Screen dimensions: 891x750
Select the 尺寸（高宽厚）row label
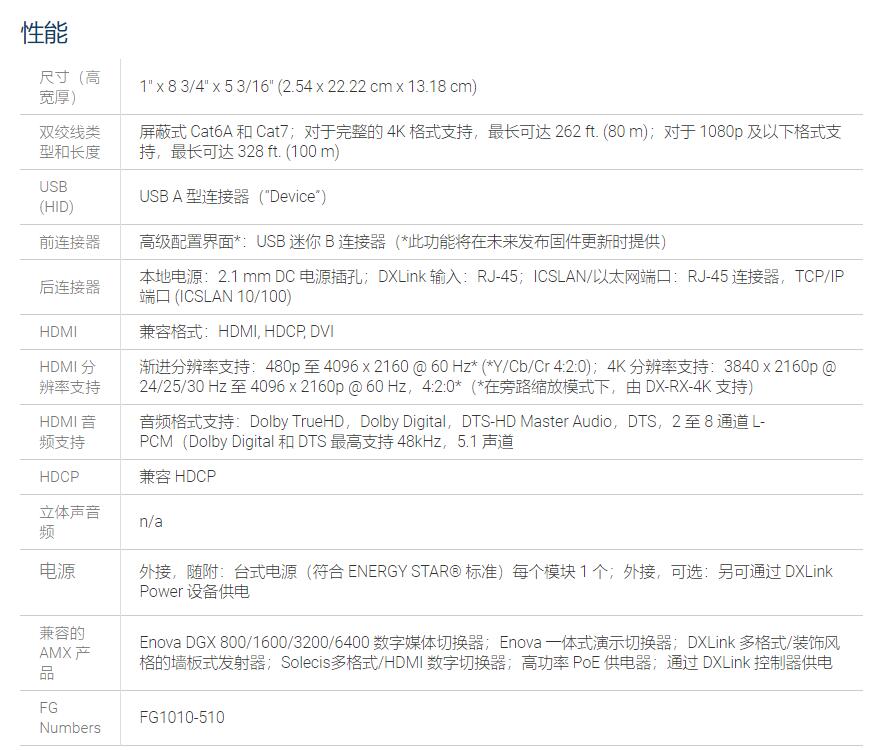(70, 87)
